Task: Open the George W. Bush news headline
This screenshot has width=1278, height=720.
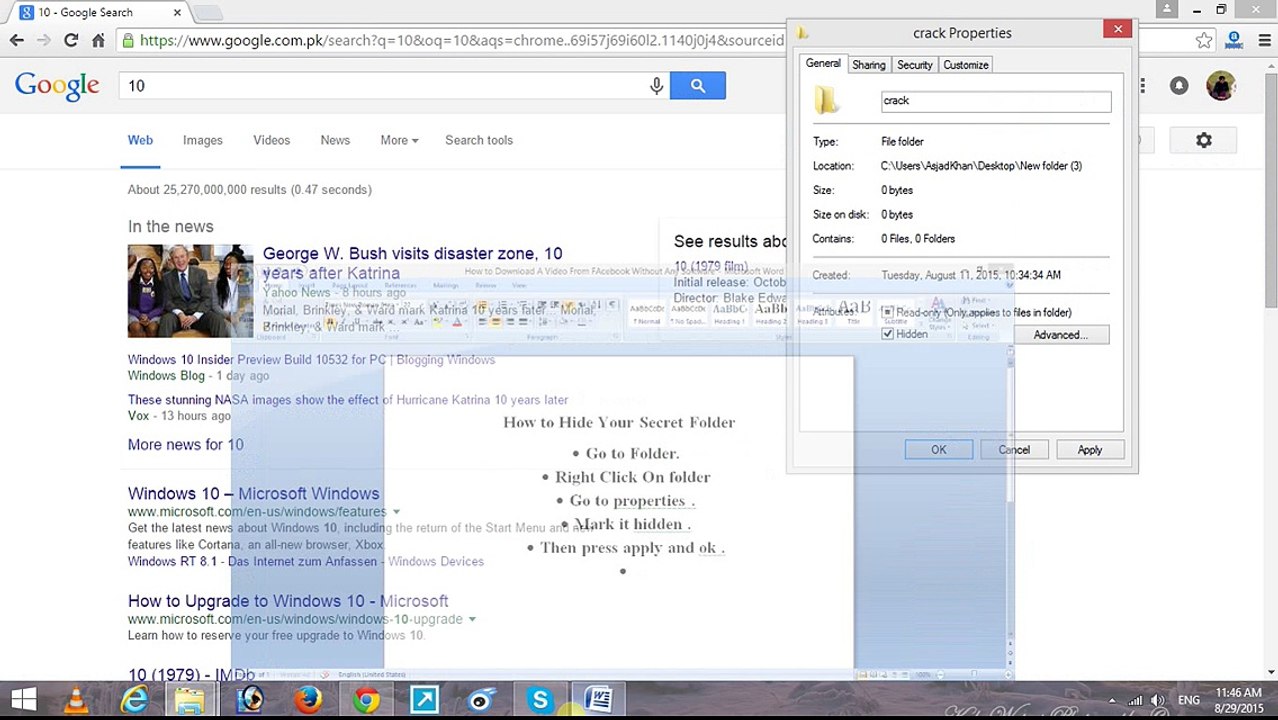Action: pos(412,263)
